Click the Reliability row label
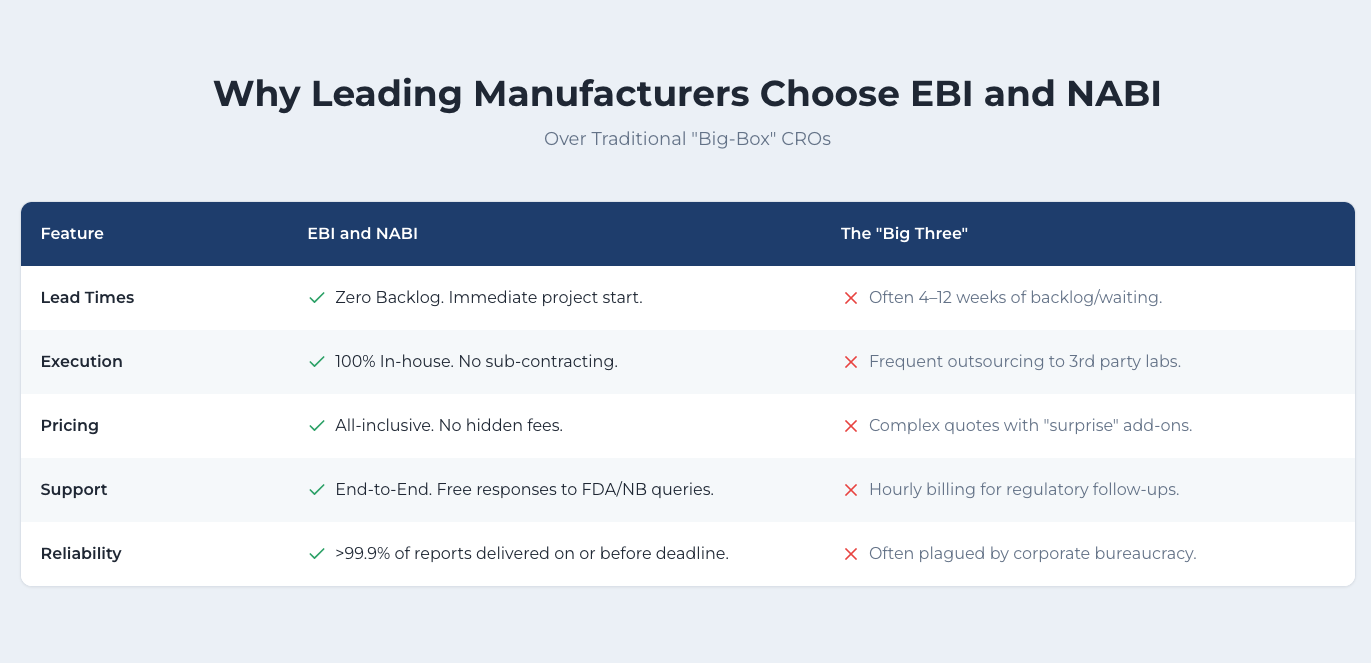This screenshot has width=1371, height=663. click(81, 554)
